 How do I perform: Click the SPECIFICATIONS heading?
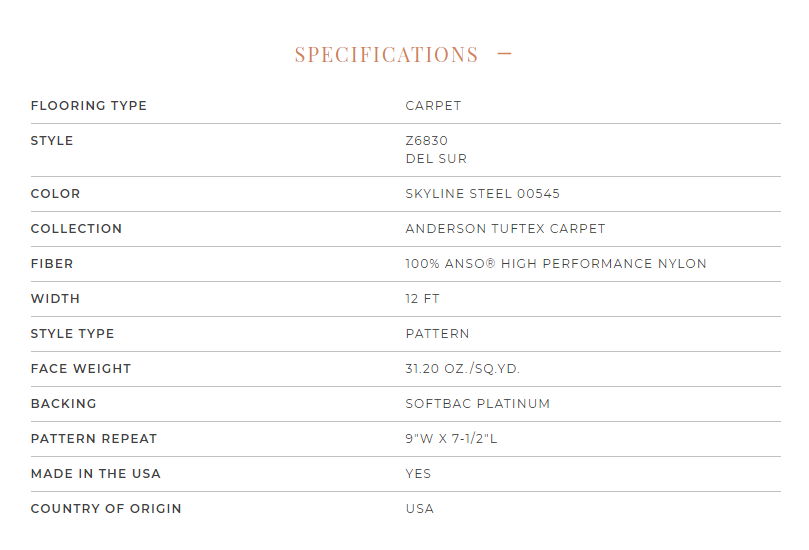(x=386, y=54)
